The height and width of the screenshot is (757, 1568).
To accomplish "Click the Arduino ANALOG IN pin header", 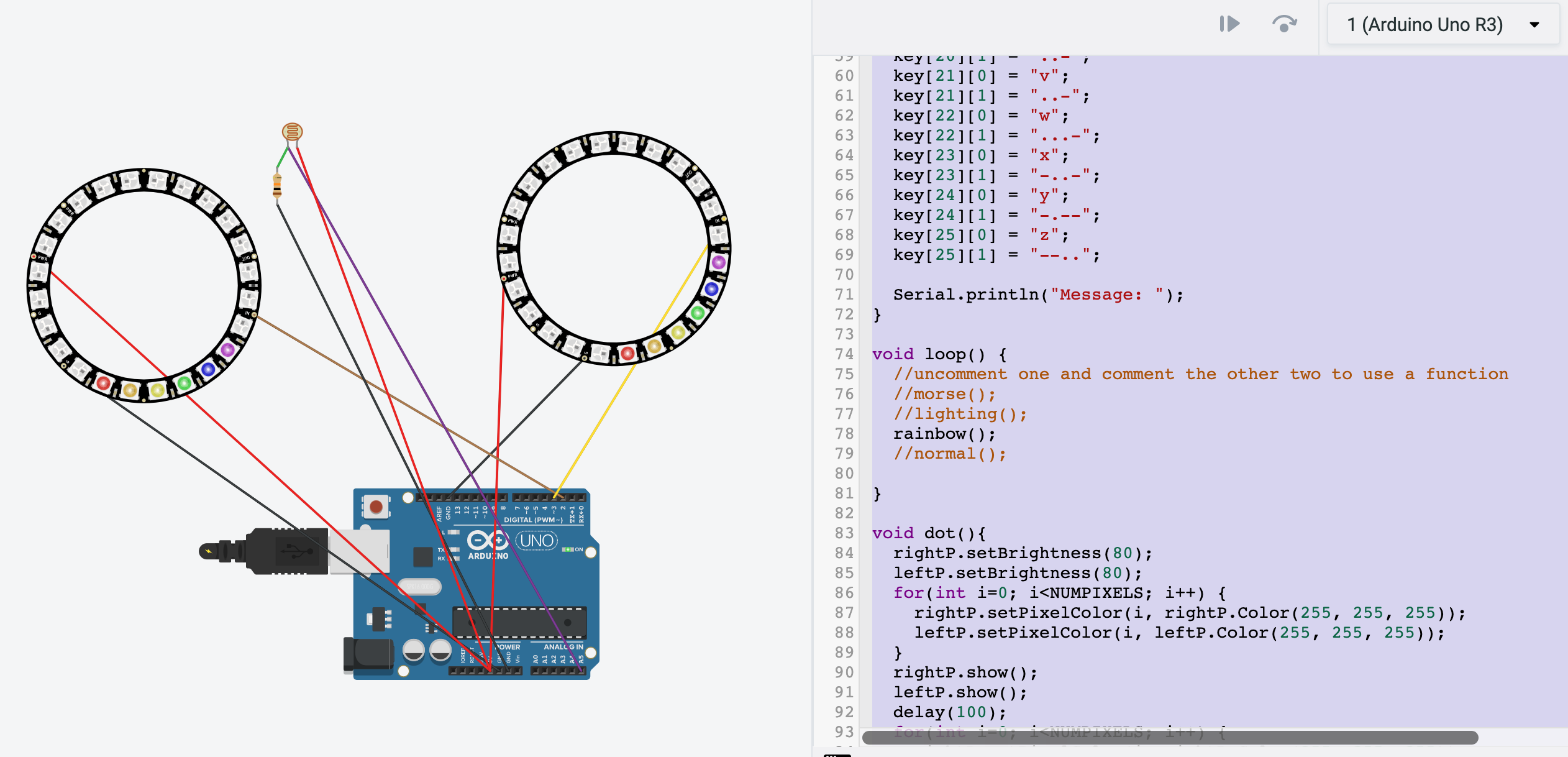I will [x=558, y=671].
